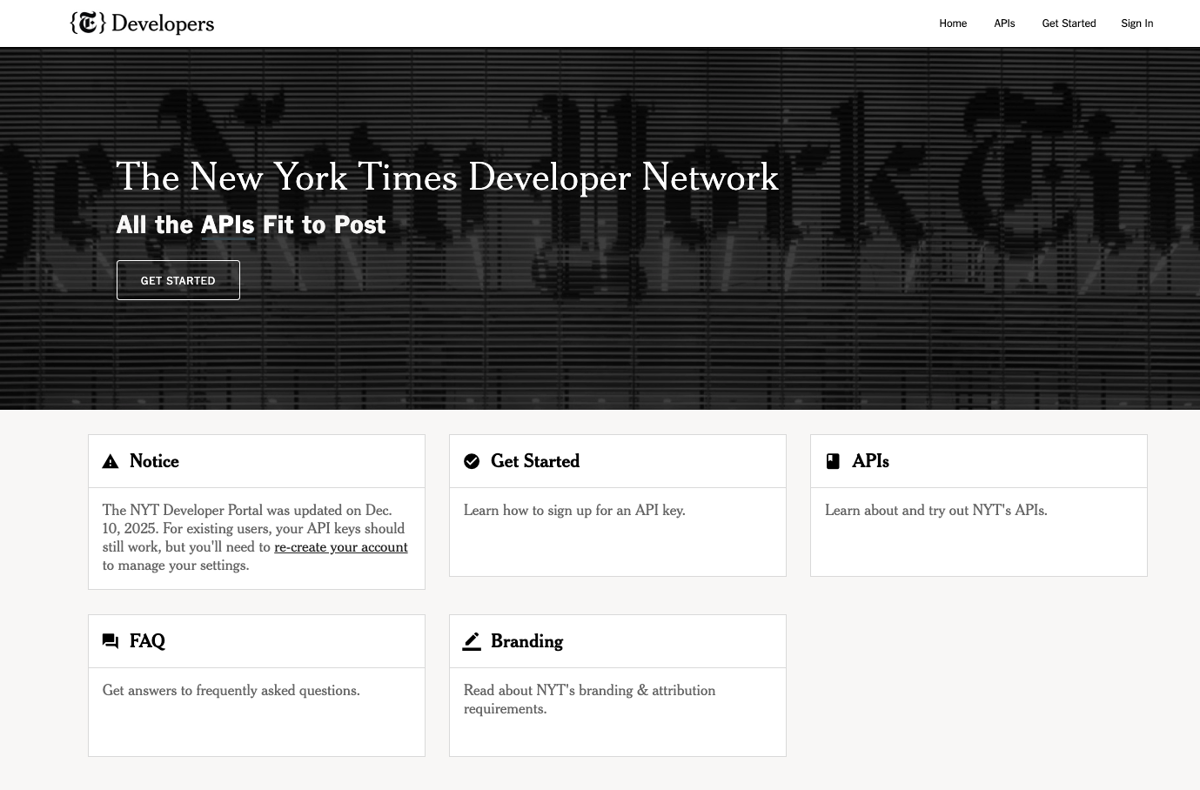Click the NYT Developers logo
Viewport: 1200px width, 790px height.
coord(142,23)
